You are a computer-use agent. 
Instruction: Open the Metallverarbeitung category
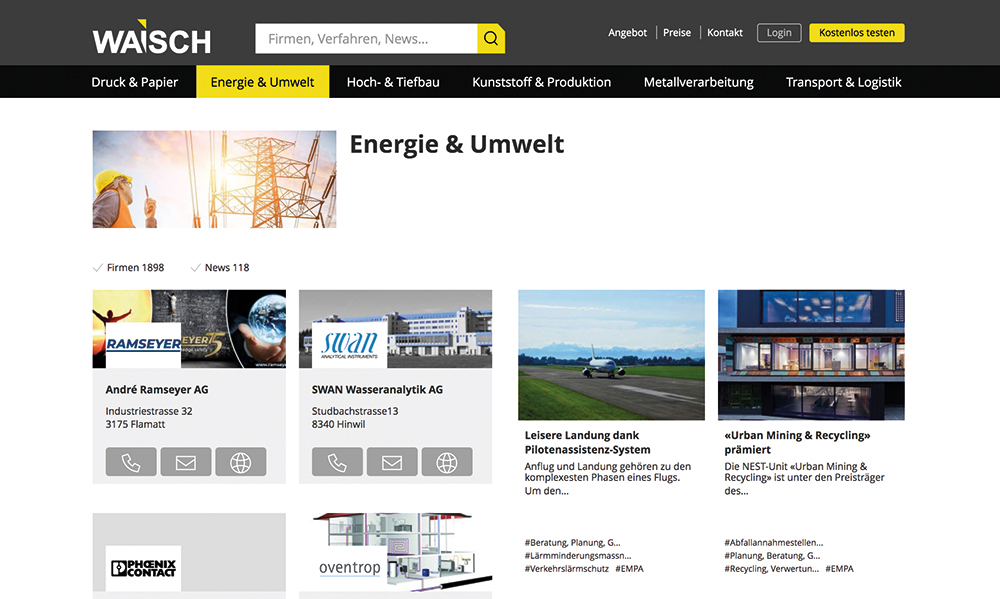tap(698, 82)
